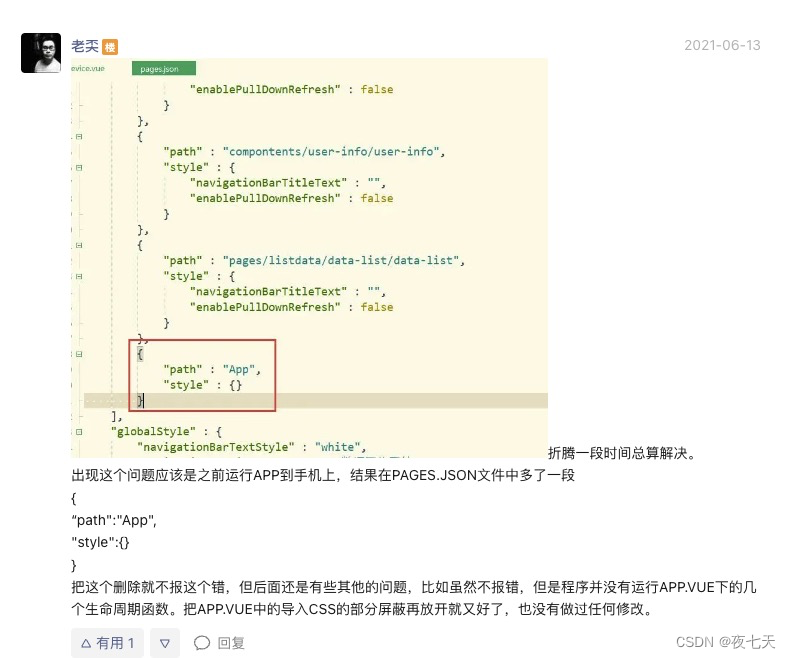
Task: Upvote the comment with 有用 1 button
Action: click(107, 643)
